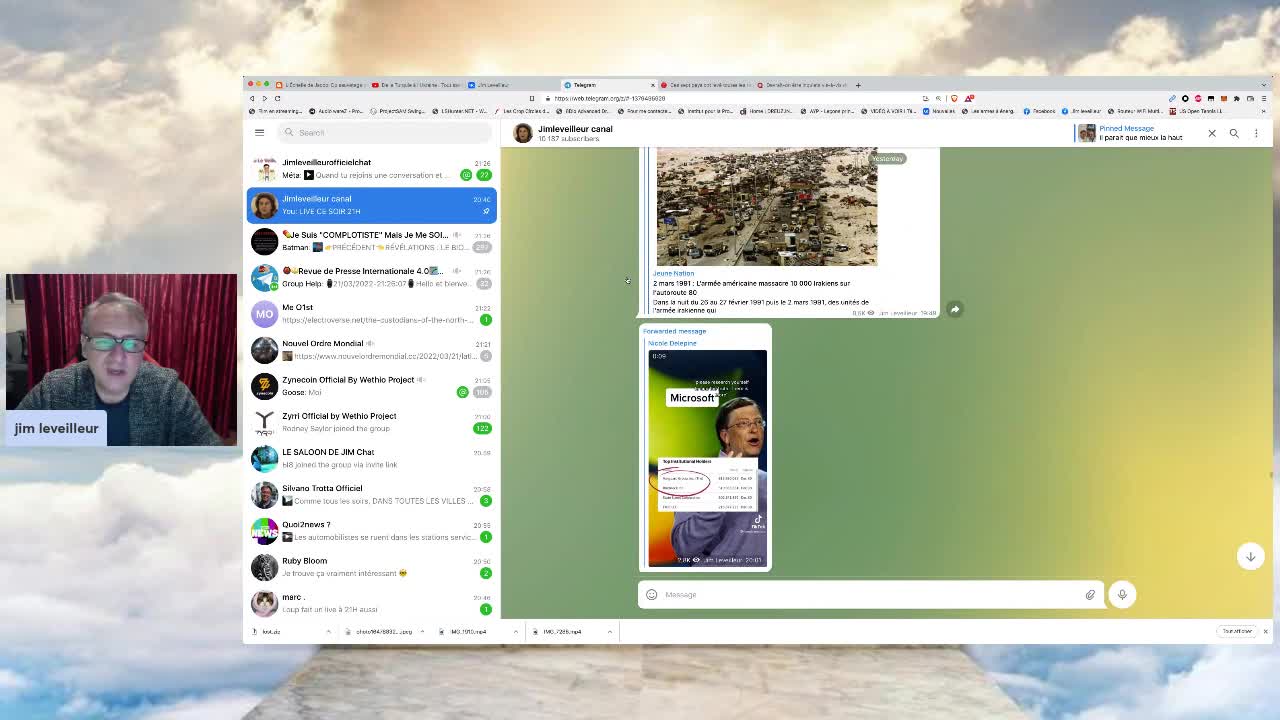Image resolution: width=1280 pixels, height=720 pixels.
Task: Open the Ruby Bloom conversation
Action: 371,566
